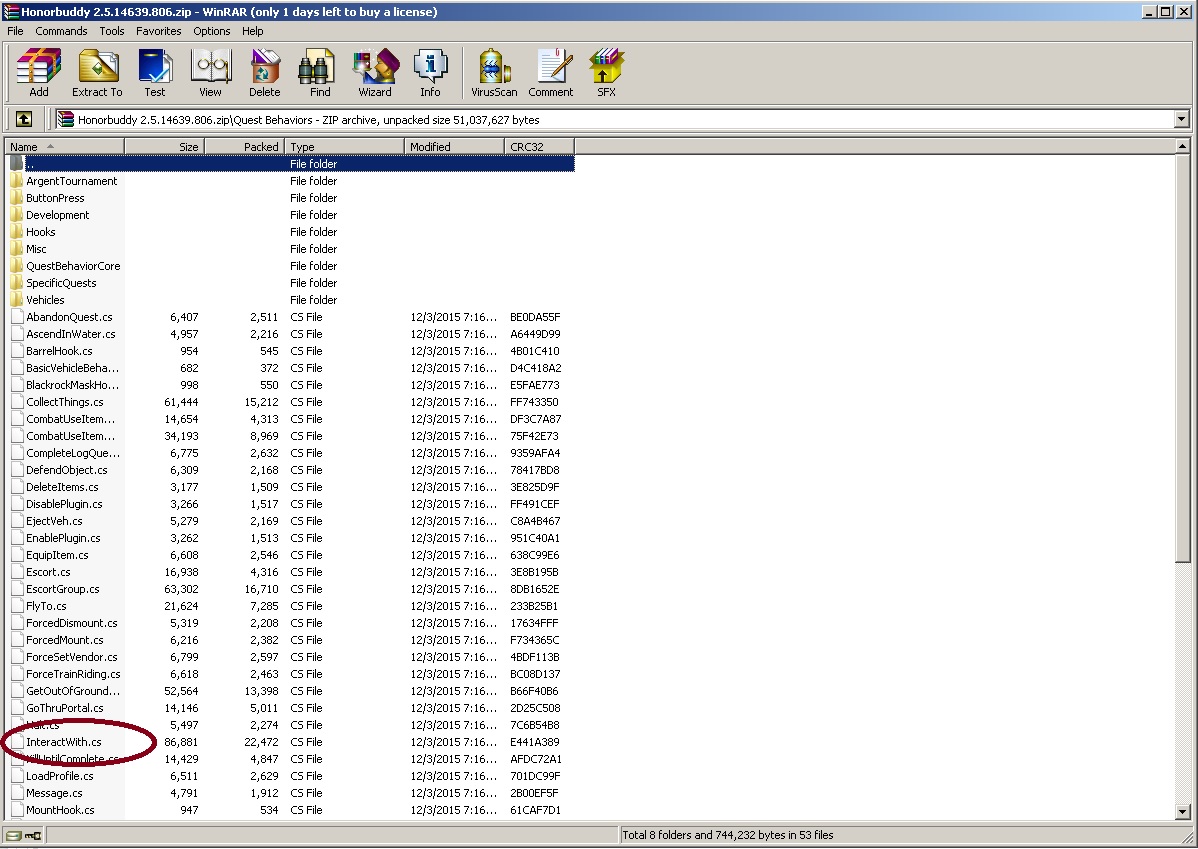Open the Favorites menu
The height and width of the screenshot is (849, 1198).
point(159,31)
